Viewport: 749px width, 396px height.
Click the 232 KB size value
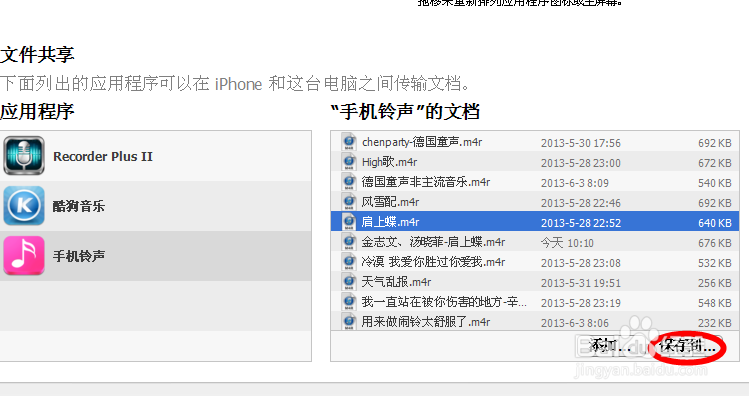click(x=715, y=323)
